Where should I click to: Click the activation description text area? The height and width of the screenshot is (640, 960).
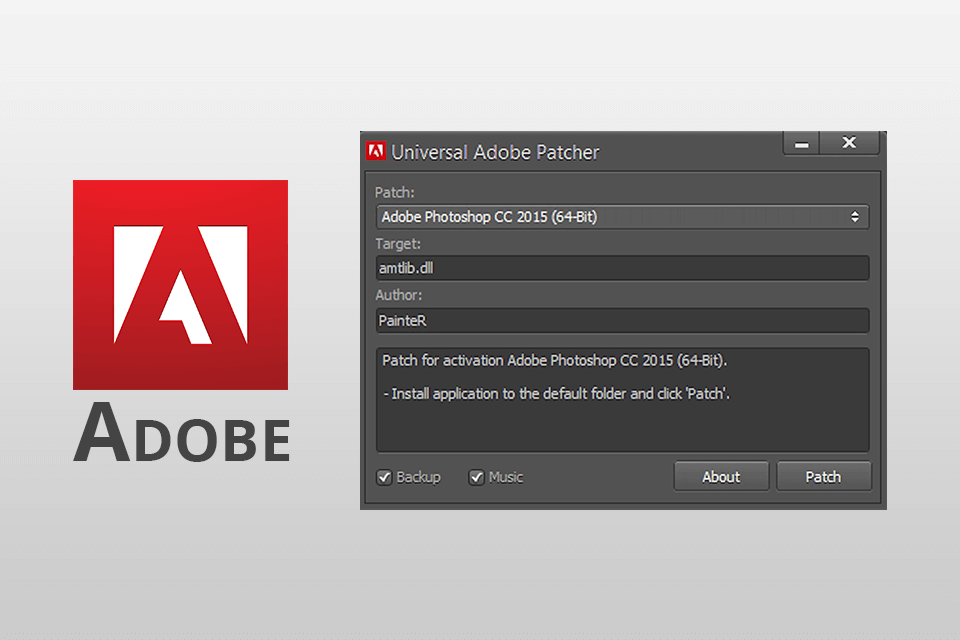point(620,400)
